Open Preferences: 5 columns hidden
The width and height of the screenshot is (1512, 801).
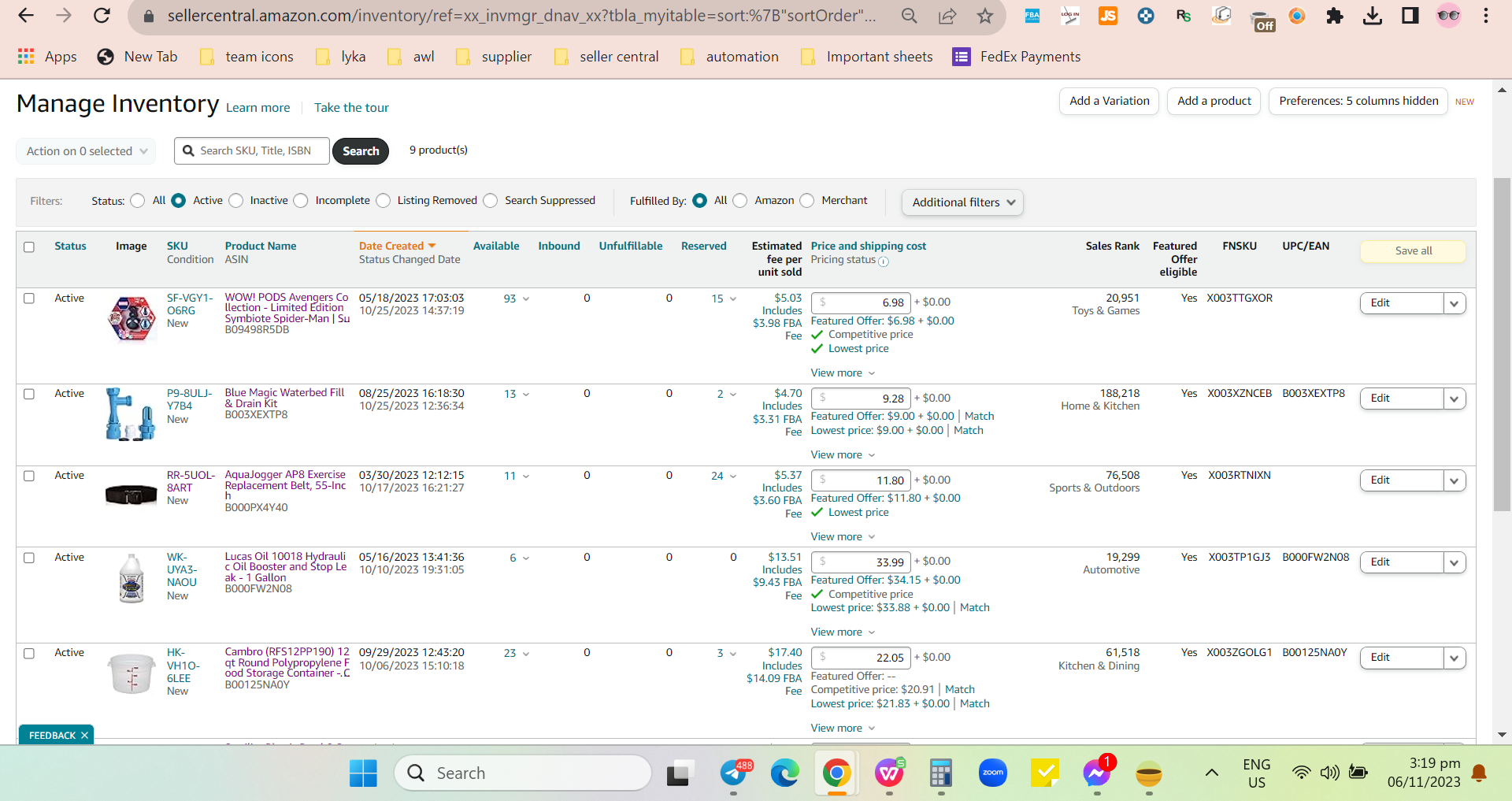point(1358,101)
